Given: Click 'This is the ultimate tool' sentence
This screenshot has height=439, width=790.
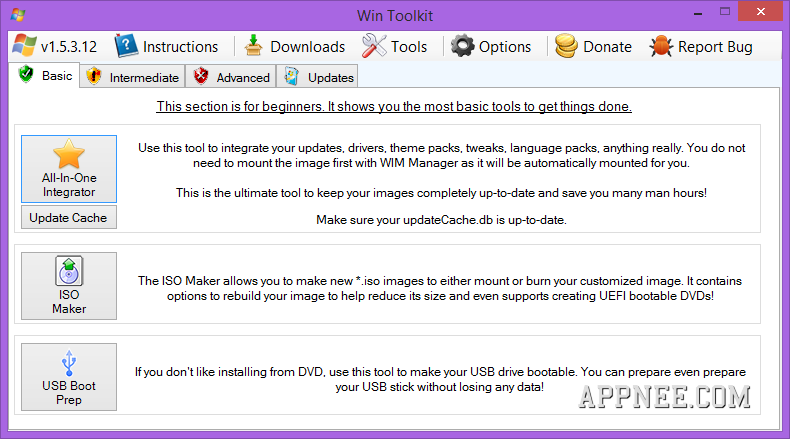Looking at the screenshot, I should [x=441, y=193].
